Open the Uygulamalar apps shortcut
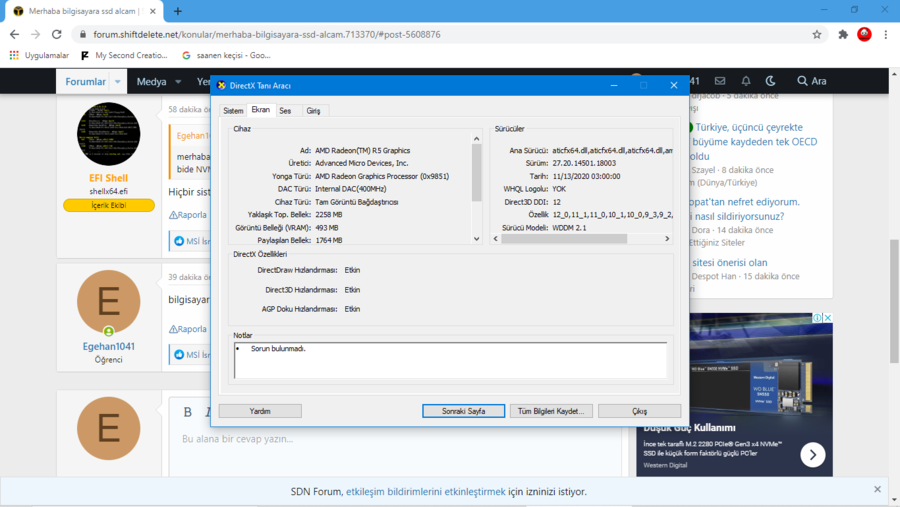 point(39,56)
